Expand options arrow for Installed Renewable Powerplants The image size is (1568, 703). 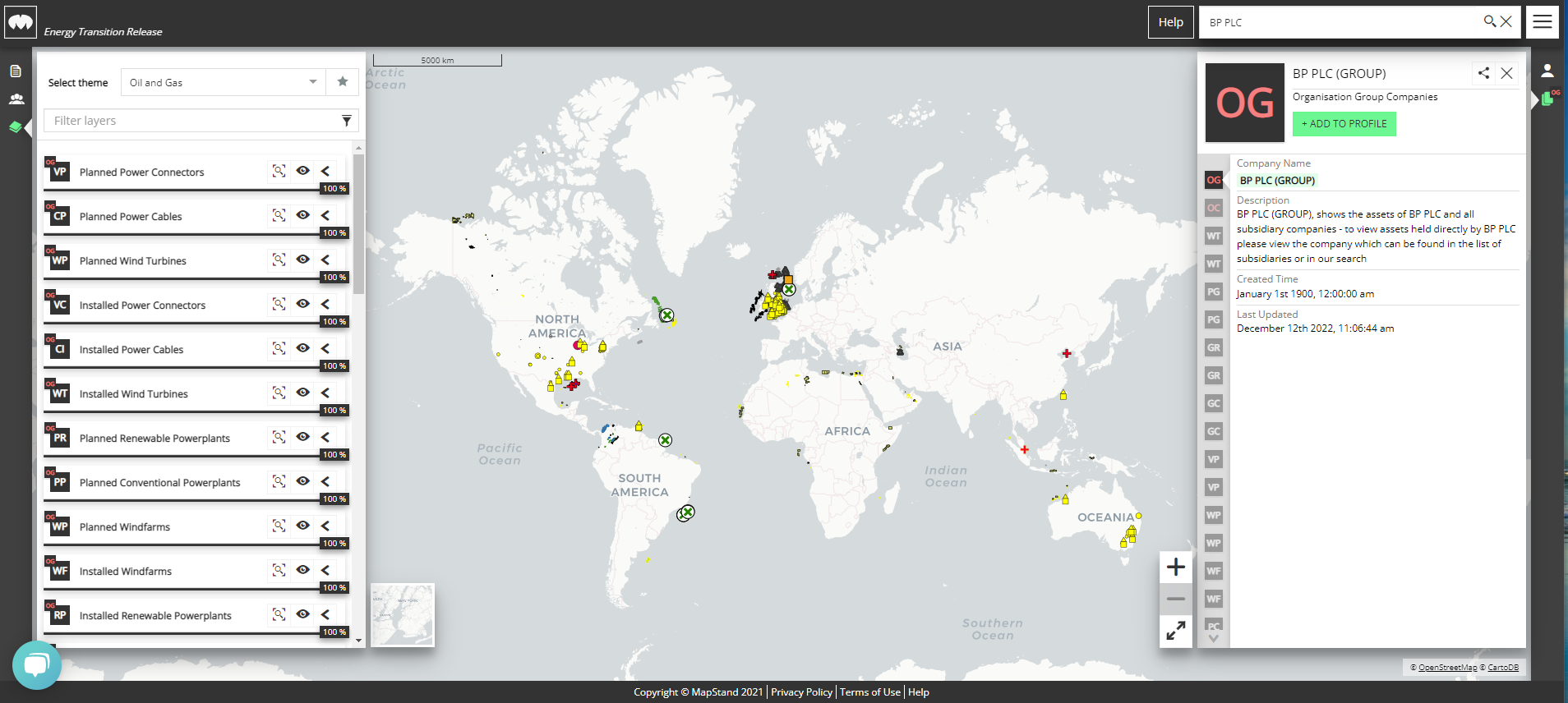pos(325,614)
